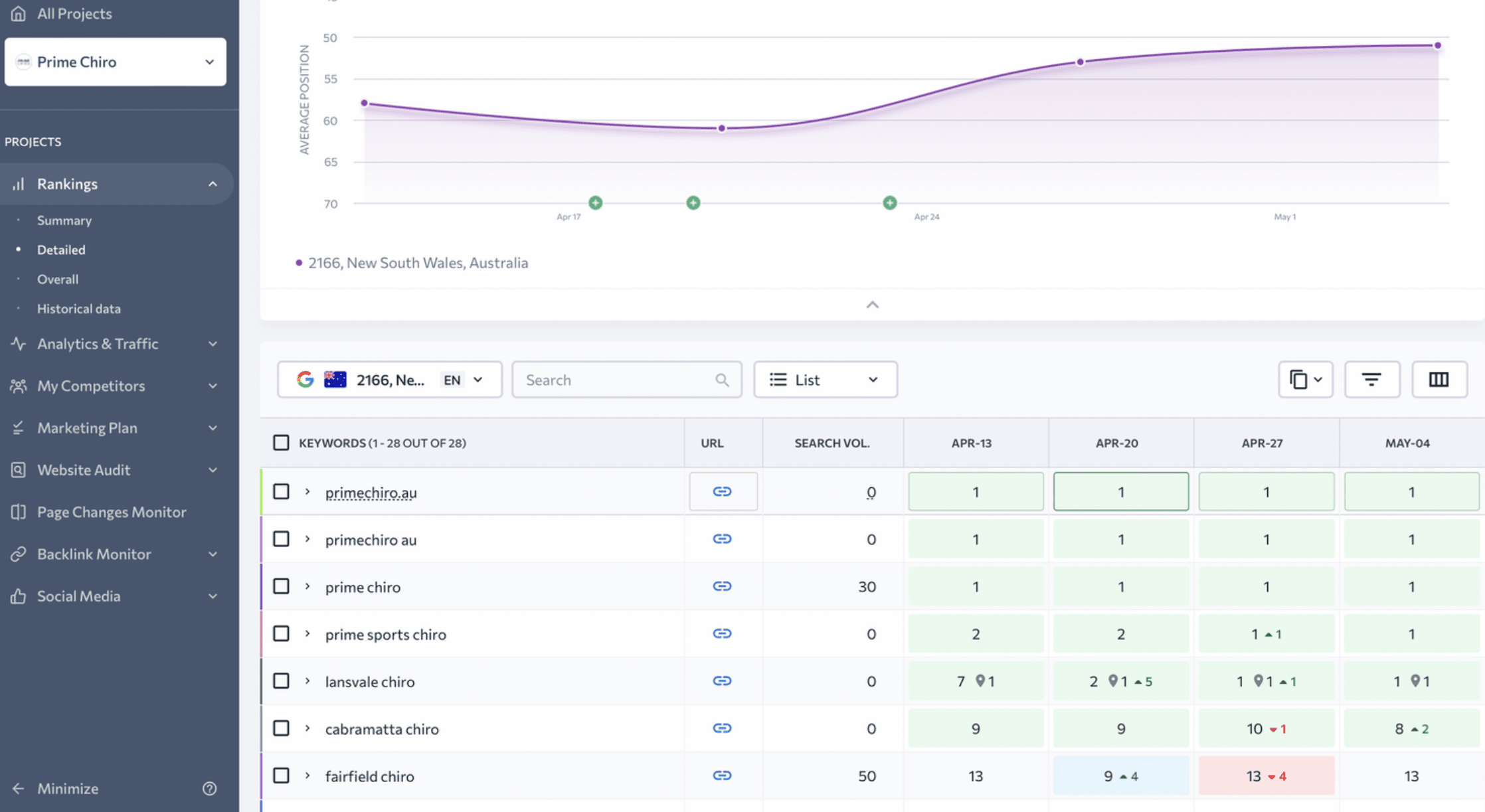Open URL link icon for 'primechiro au'
1485x812 pixels.
pyautogui.click(x=723, y=538)
